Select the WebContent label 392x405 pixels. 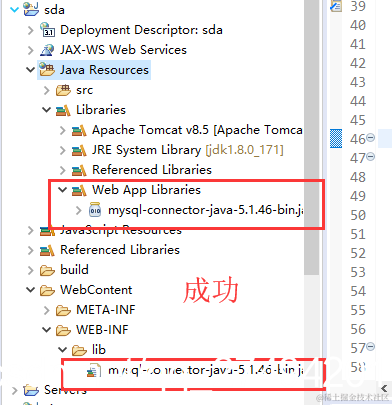(96, 290)
